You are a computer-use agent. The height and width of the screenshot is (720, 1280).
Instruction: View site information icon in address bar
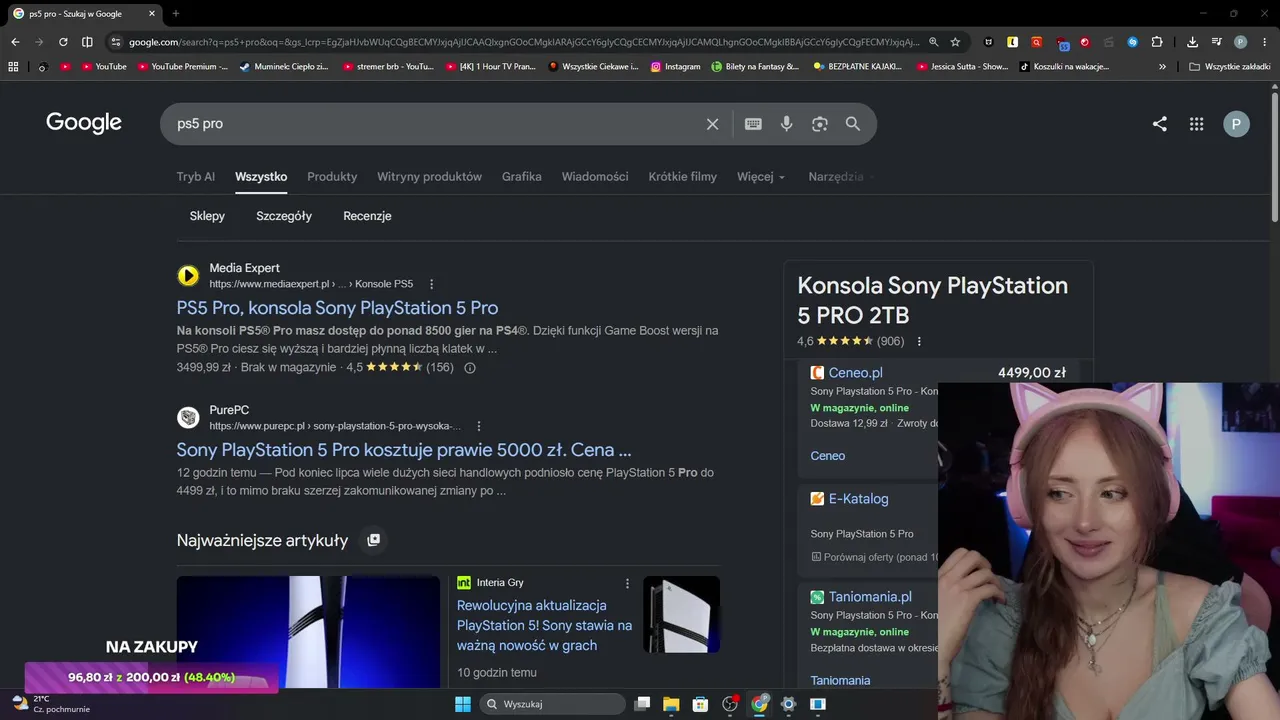tap(115, 42)
